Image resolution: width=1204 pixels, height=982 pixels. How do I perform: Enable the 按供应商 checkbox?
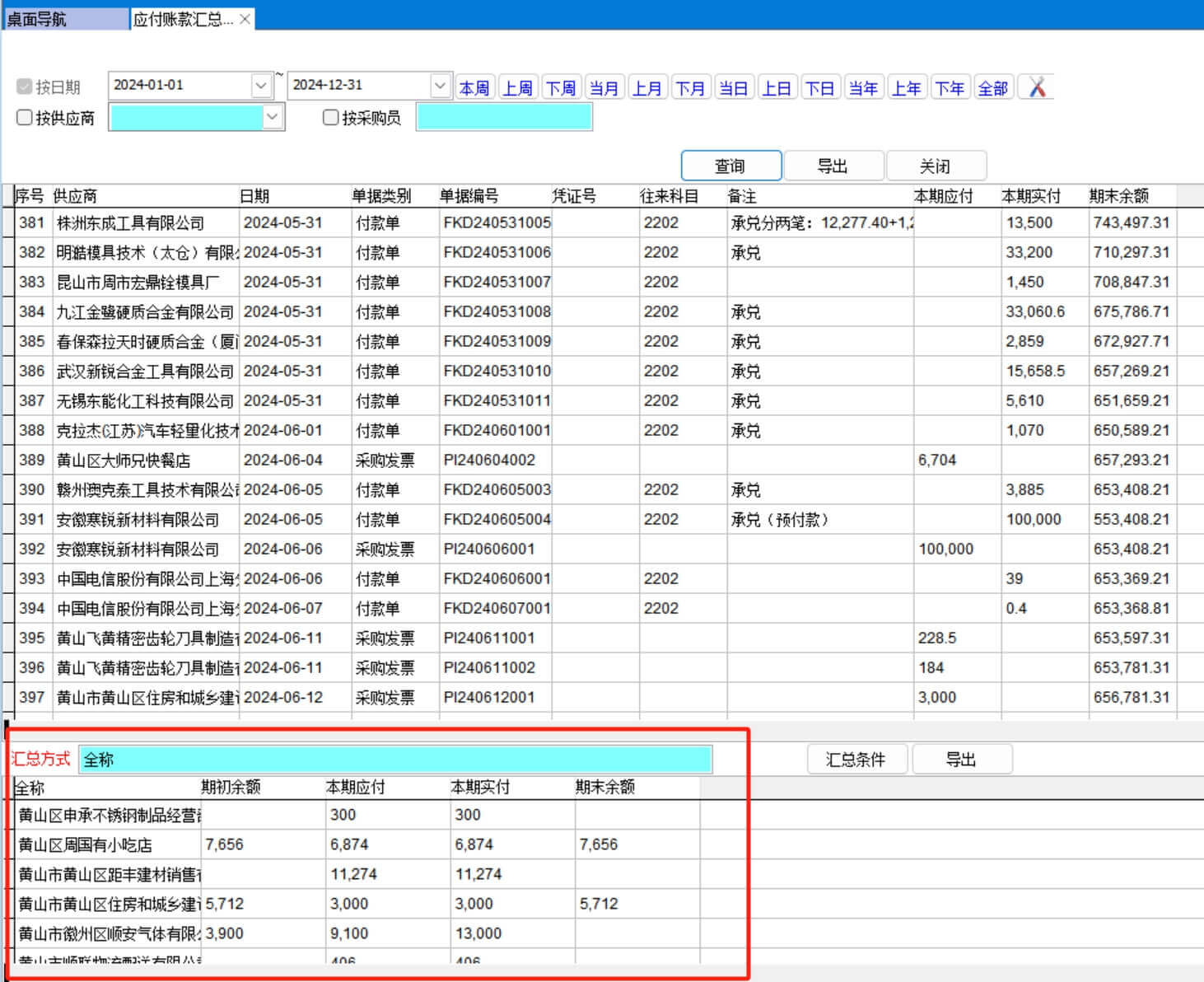coord(25,118)
